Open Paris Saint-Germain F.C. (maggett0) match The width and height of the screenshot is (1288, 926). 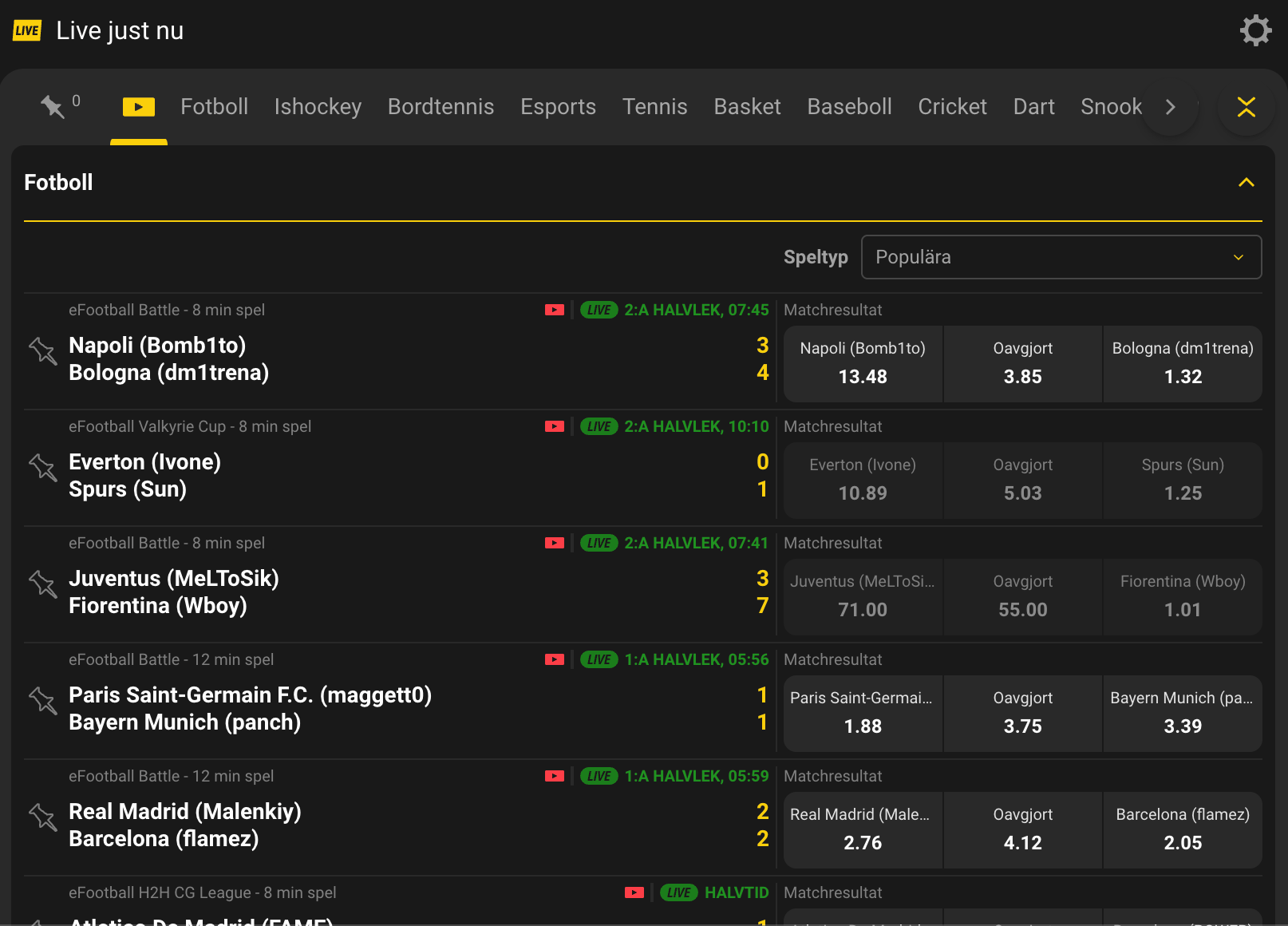click(x=250, y=695)
